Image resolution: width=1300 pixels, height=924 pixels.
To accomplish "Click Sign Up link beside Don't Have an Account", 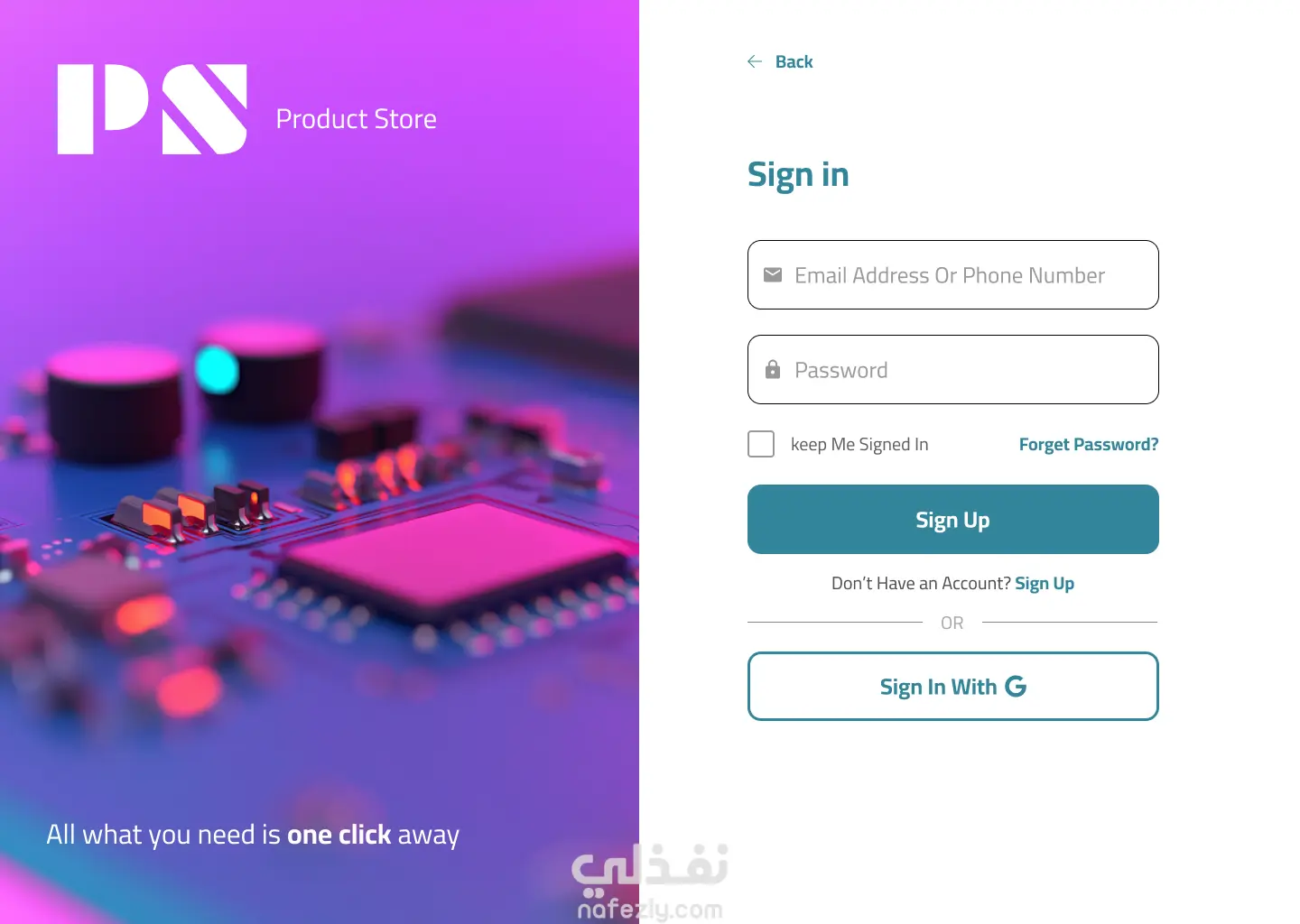I will [1045, 584].
